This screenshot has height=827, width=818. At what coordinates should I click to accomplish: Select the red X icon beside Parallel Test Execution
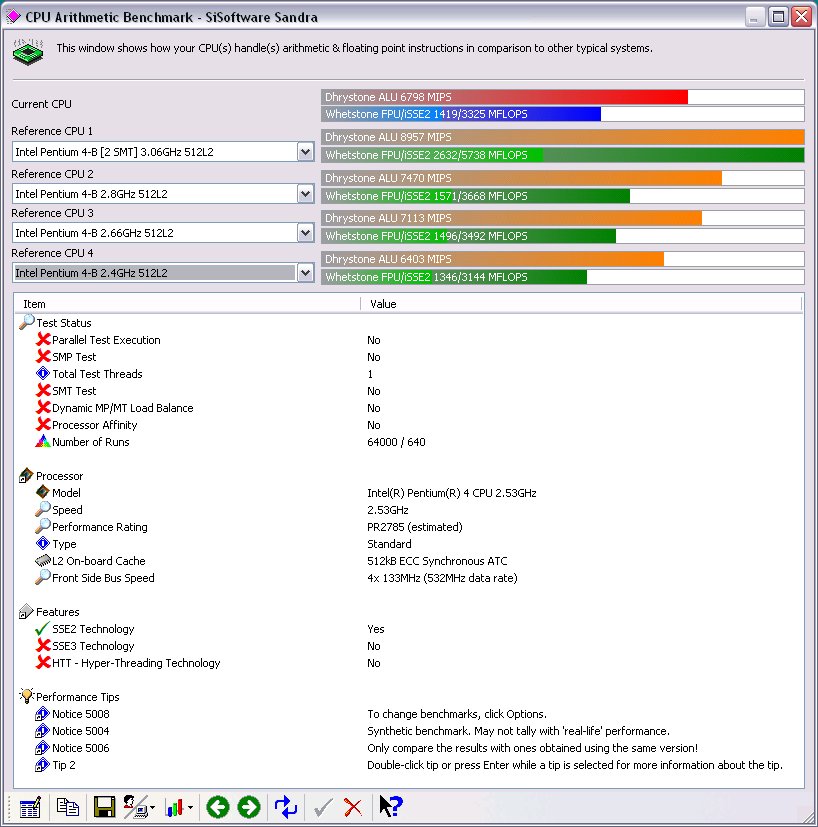tap(43, 340)
